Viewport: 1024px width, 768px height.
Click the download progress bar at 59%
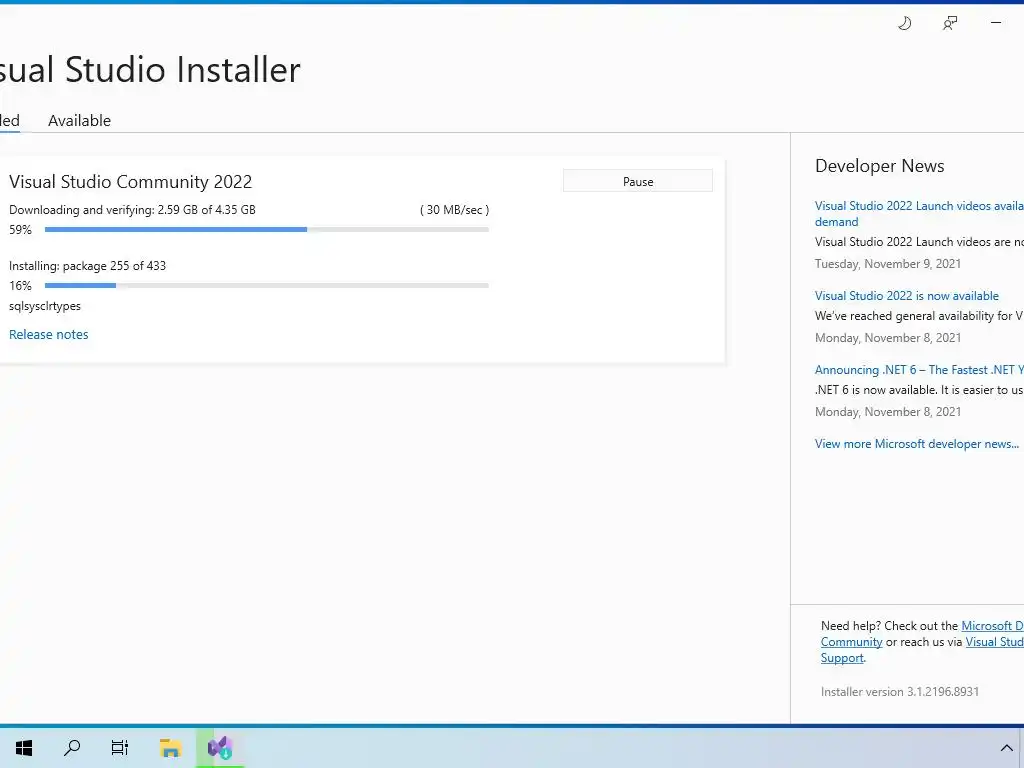(266, 229)
